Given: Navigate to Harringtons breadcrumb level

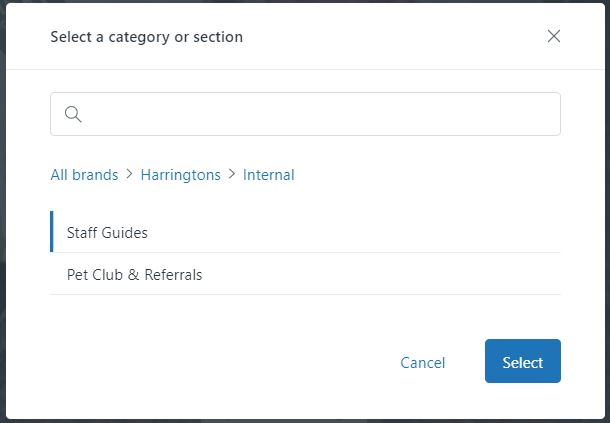Looking at the screenshot, I should coord(180,175).
